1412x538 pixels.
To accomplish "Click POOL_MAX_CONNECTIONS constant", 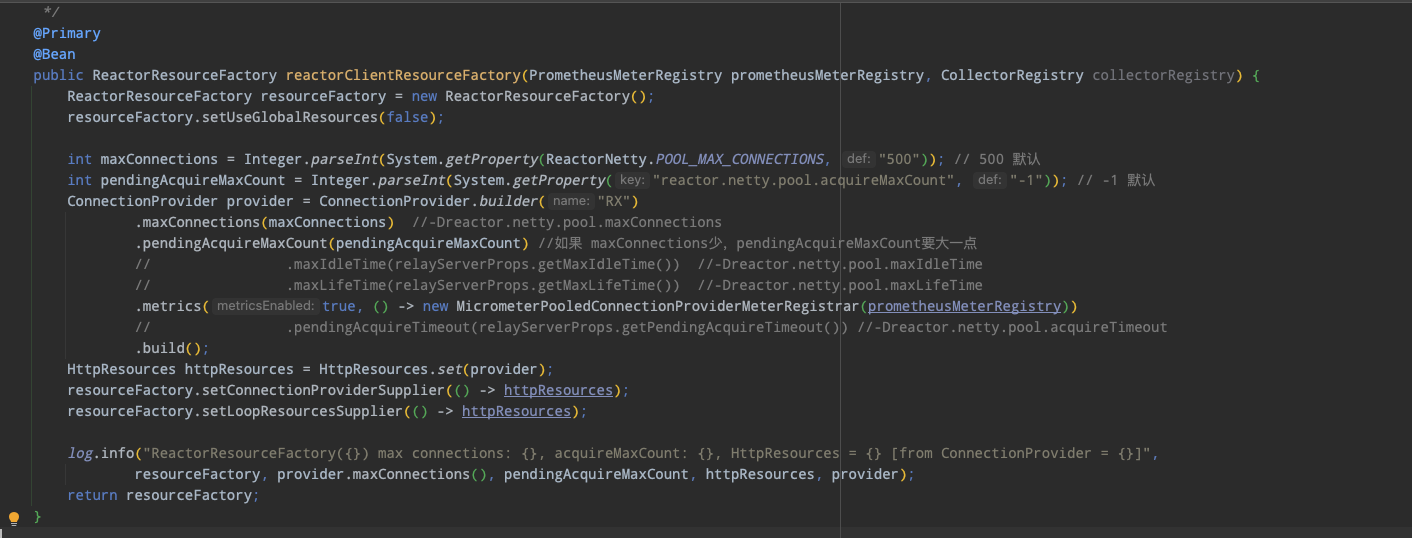I will click(x=740, y=159).
